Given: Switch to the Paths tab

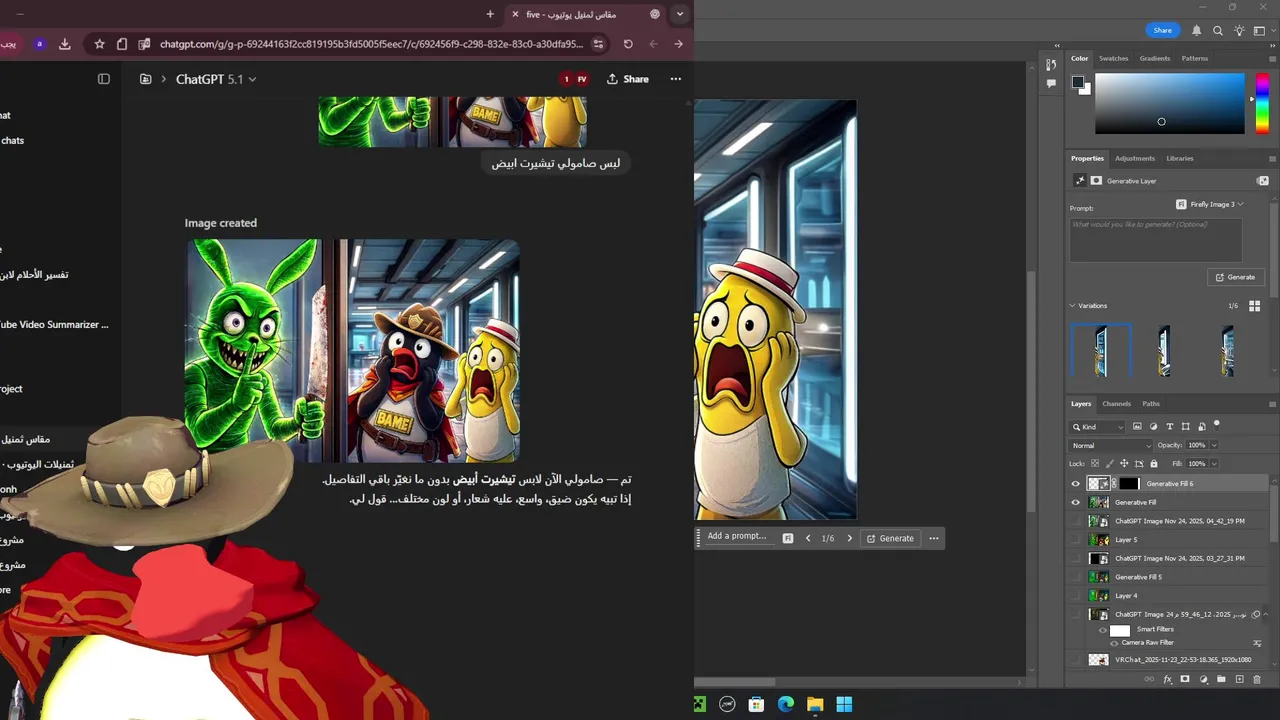Looking at the screenshot, I should (1151, 404).
